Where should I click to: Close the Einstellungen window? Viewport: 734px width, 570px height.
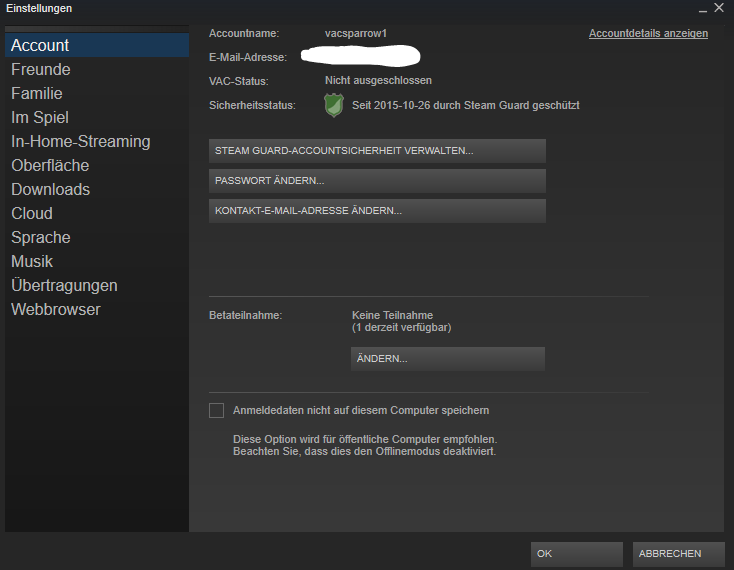(x=719, y=7)
